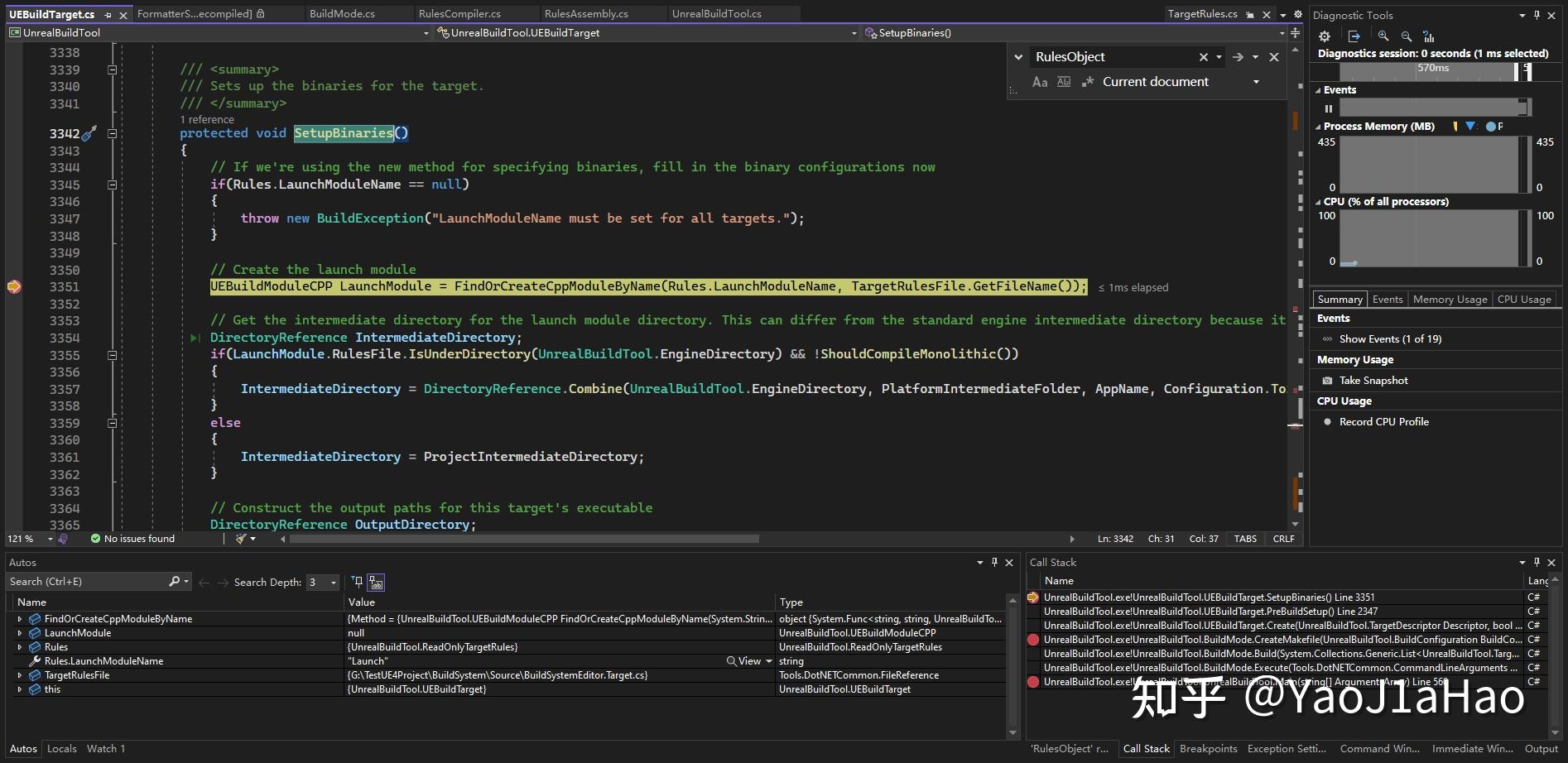Switch to the Locals tab
The height and width of the screenshot is (763, 1568).
point(62,748)
